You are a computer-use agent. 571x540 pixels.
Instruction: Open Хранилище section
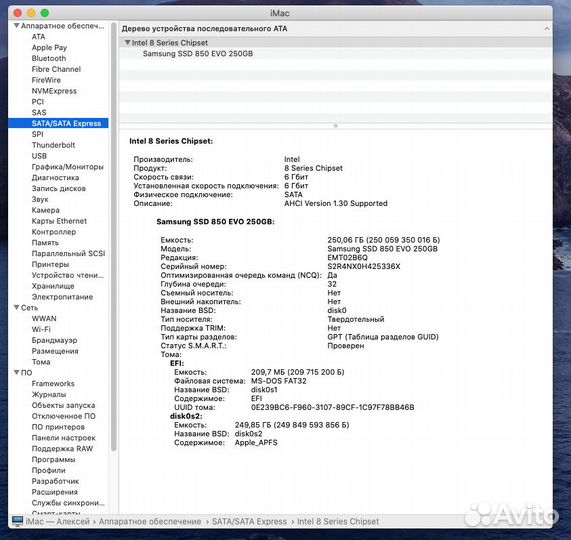53,286
